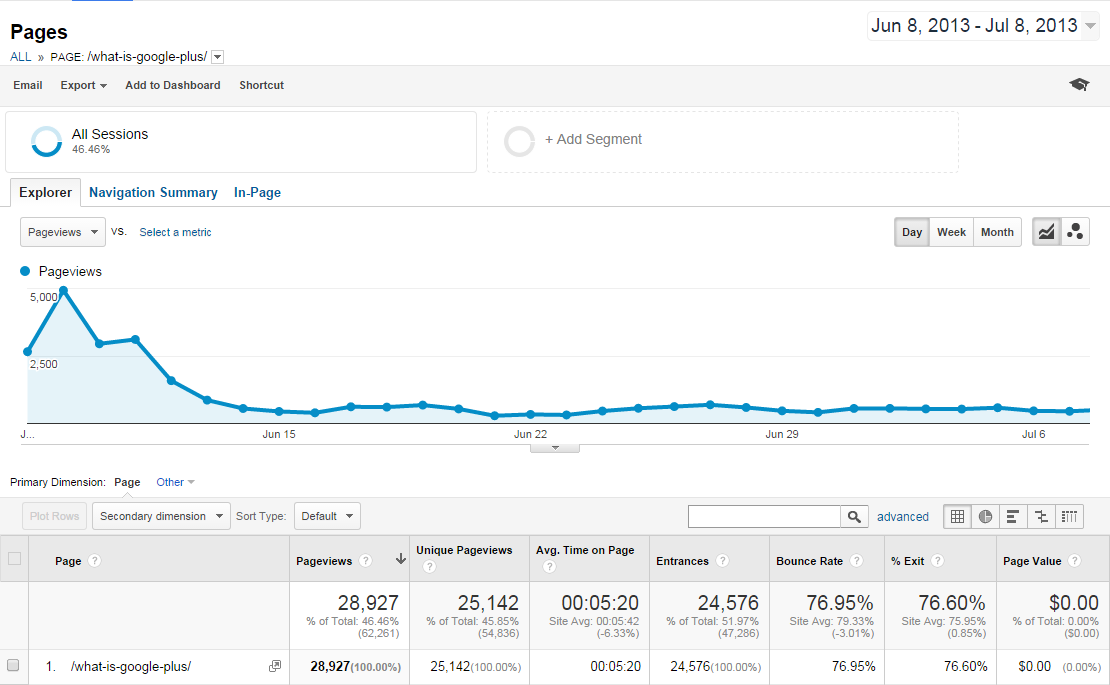
Task: Switch to line chart view icon
Action: click(x=1046, y=231)
